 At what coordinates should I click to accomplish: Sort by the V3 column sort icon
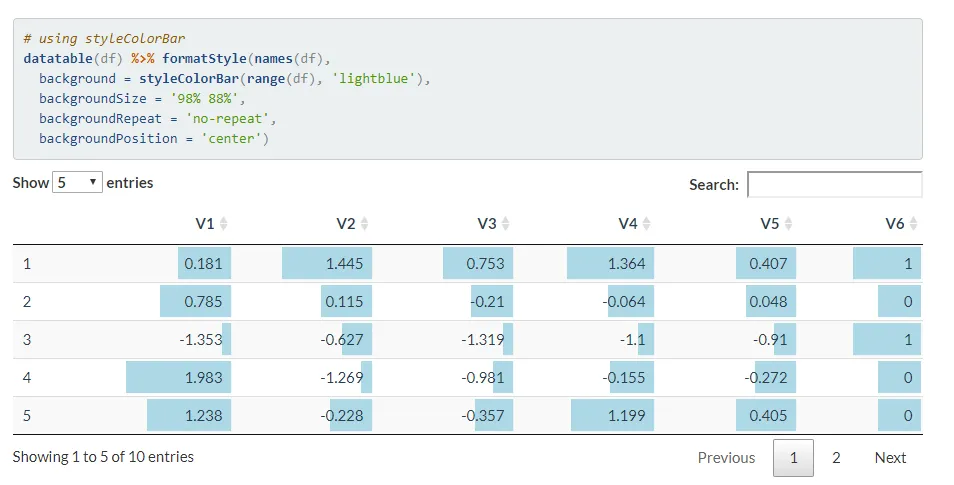(x=506, y=224)
